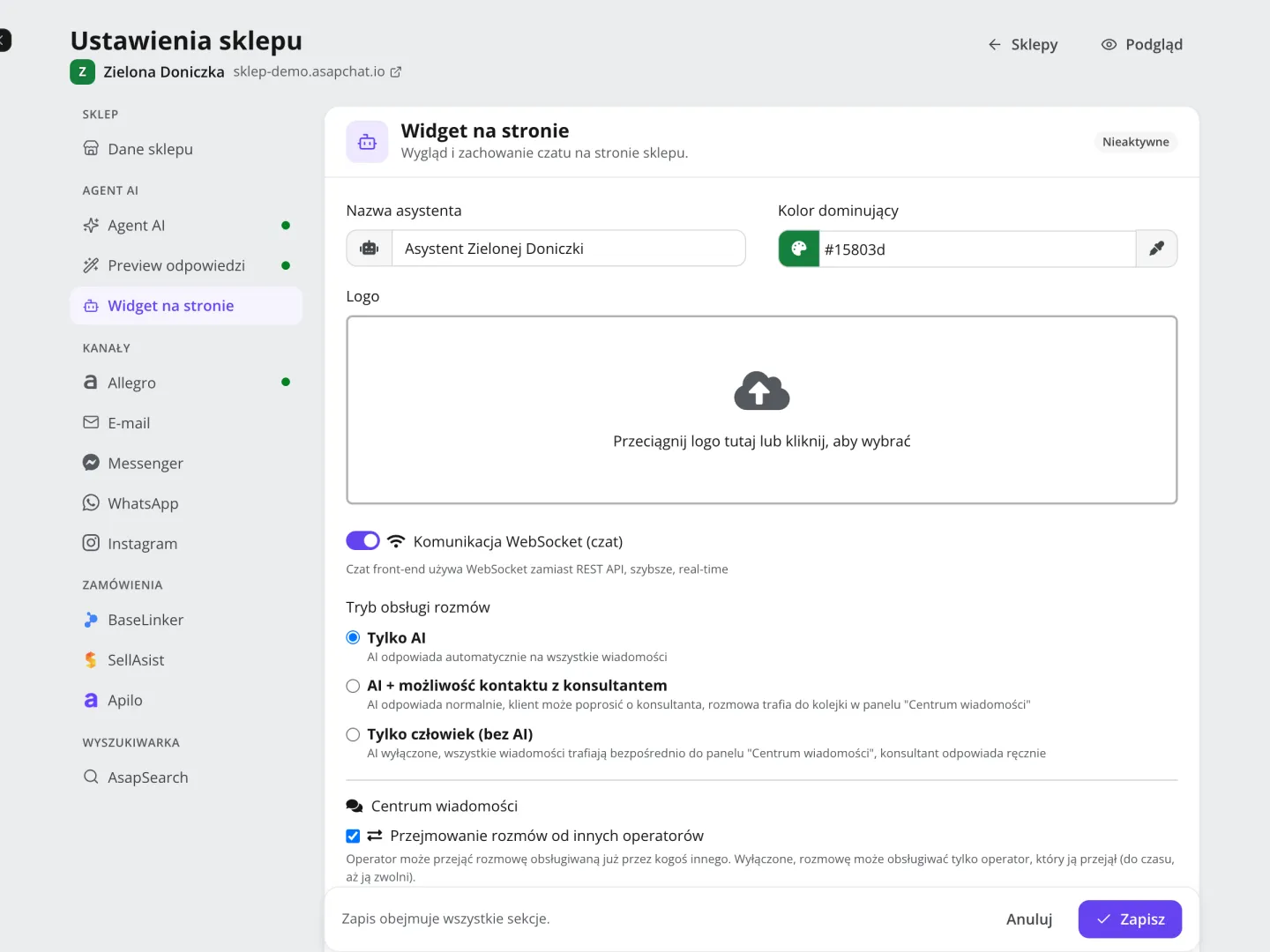Click the Widget na stronie header icon
The image size is (1270, 952).
(x=367, y=142)
